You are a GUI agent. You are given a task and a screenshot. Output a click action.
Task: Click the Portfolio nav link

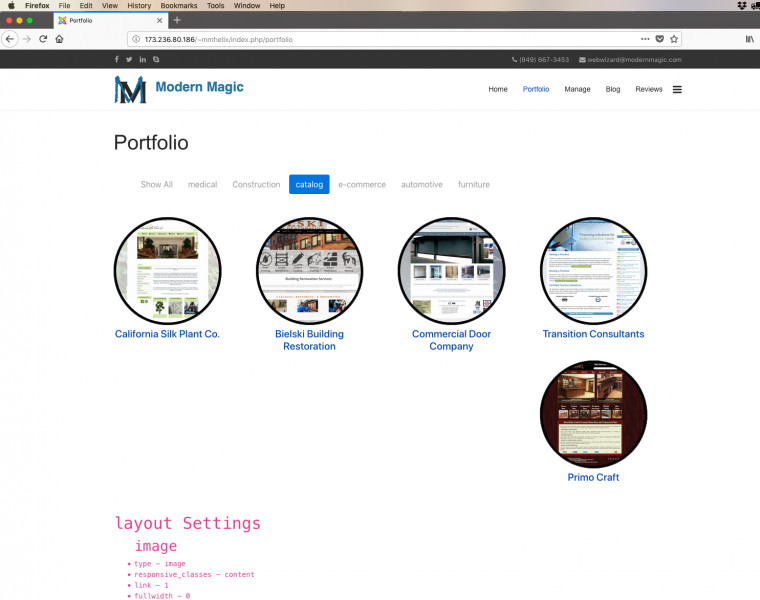(x=536, y=89)
